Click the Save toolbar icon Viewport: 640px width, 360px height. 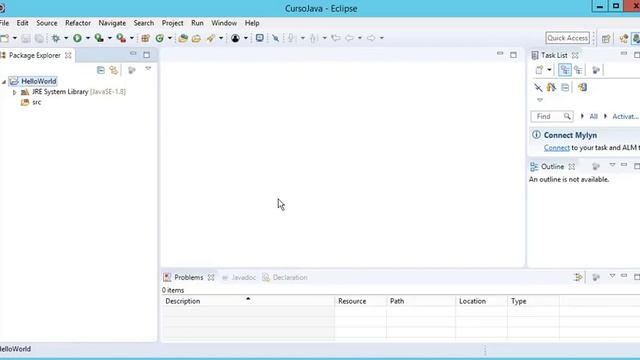tap(26, 38)
